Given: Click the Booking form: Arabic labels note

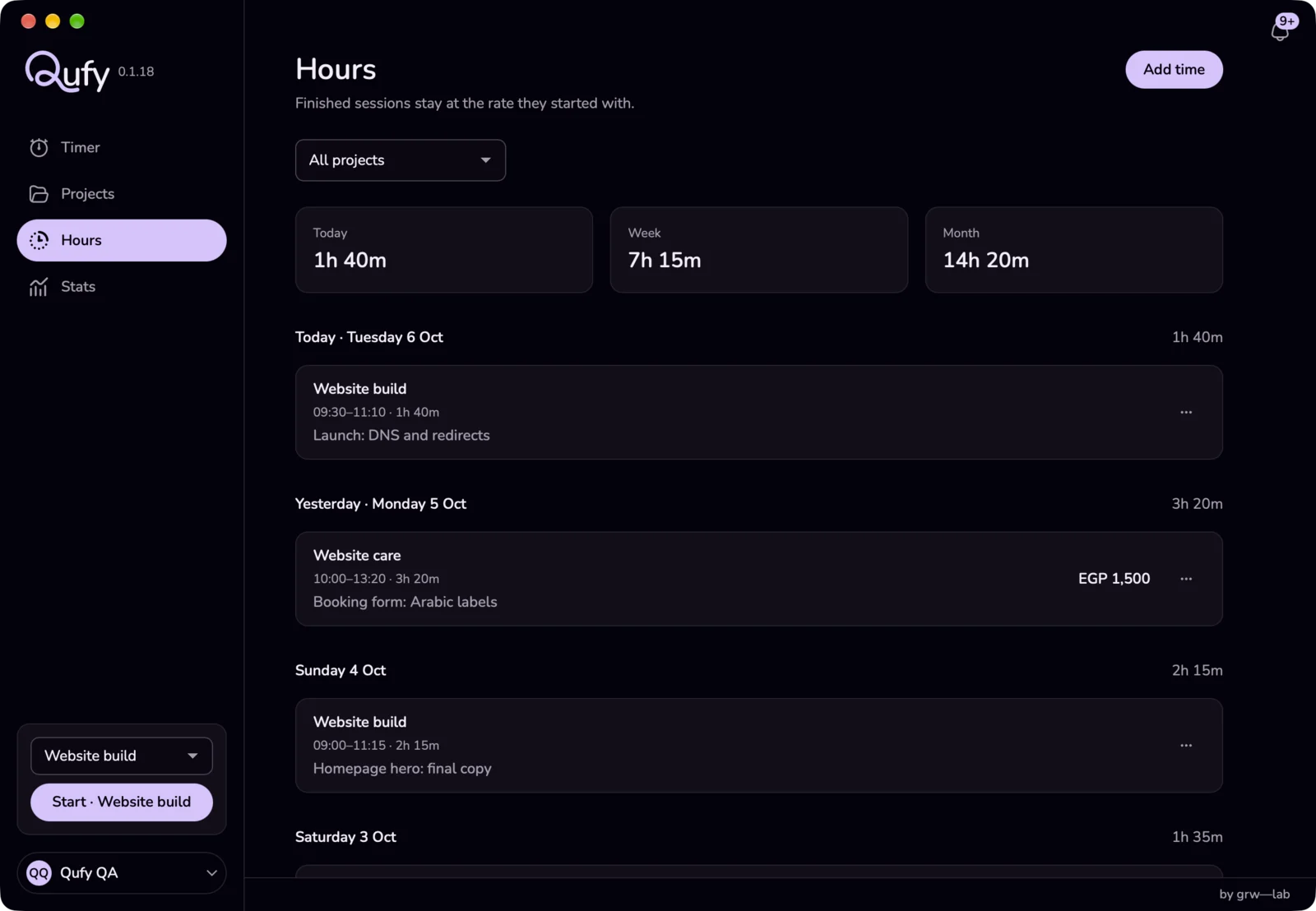Looking at the screenshot, I should tap(405, 602).
